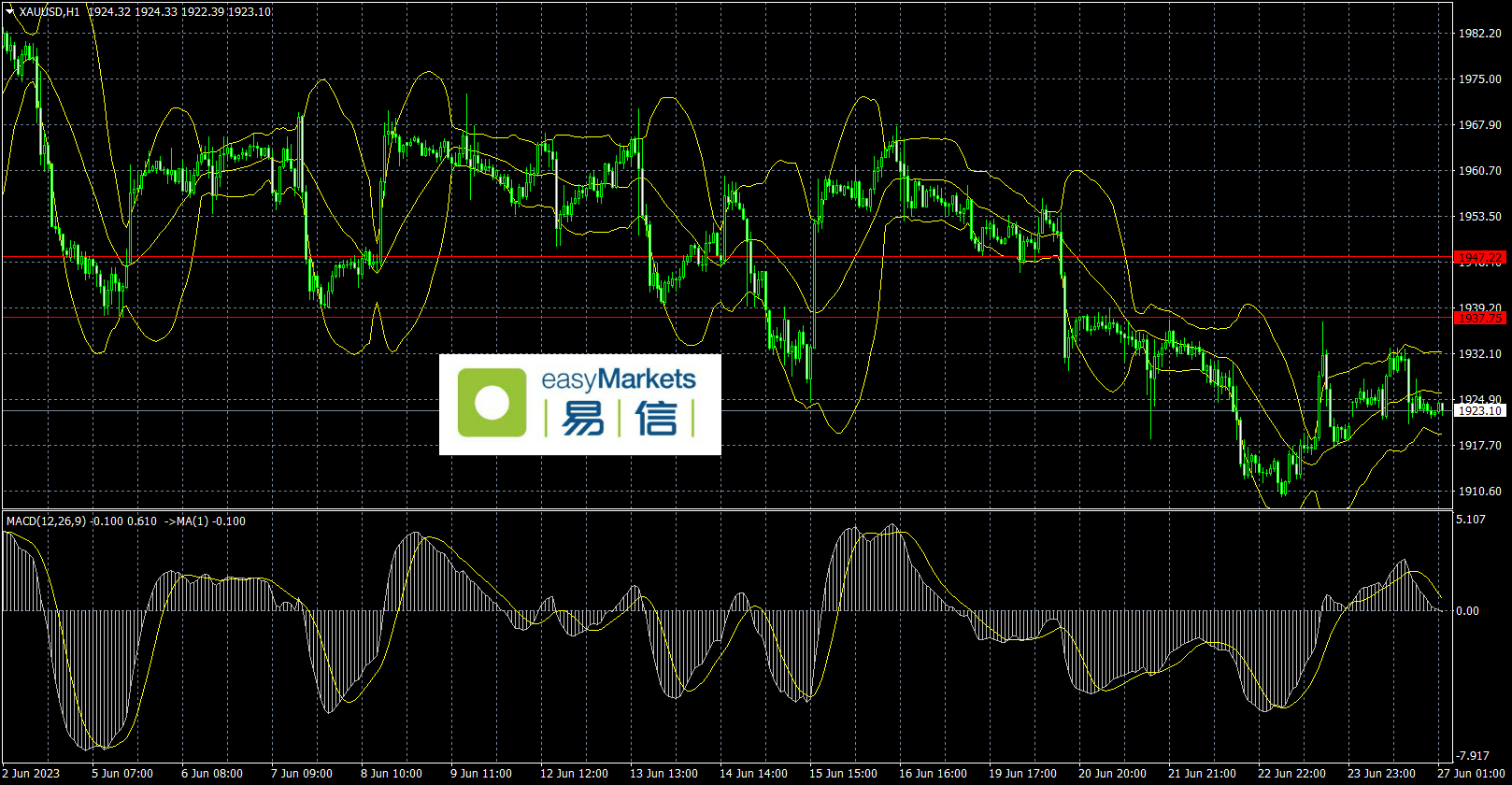
Task: Click the white 1923.10 current price label
Action: [1481, 410]
